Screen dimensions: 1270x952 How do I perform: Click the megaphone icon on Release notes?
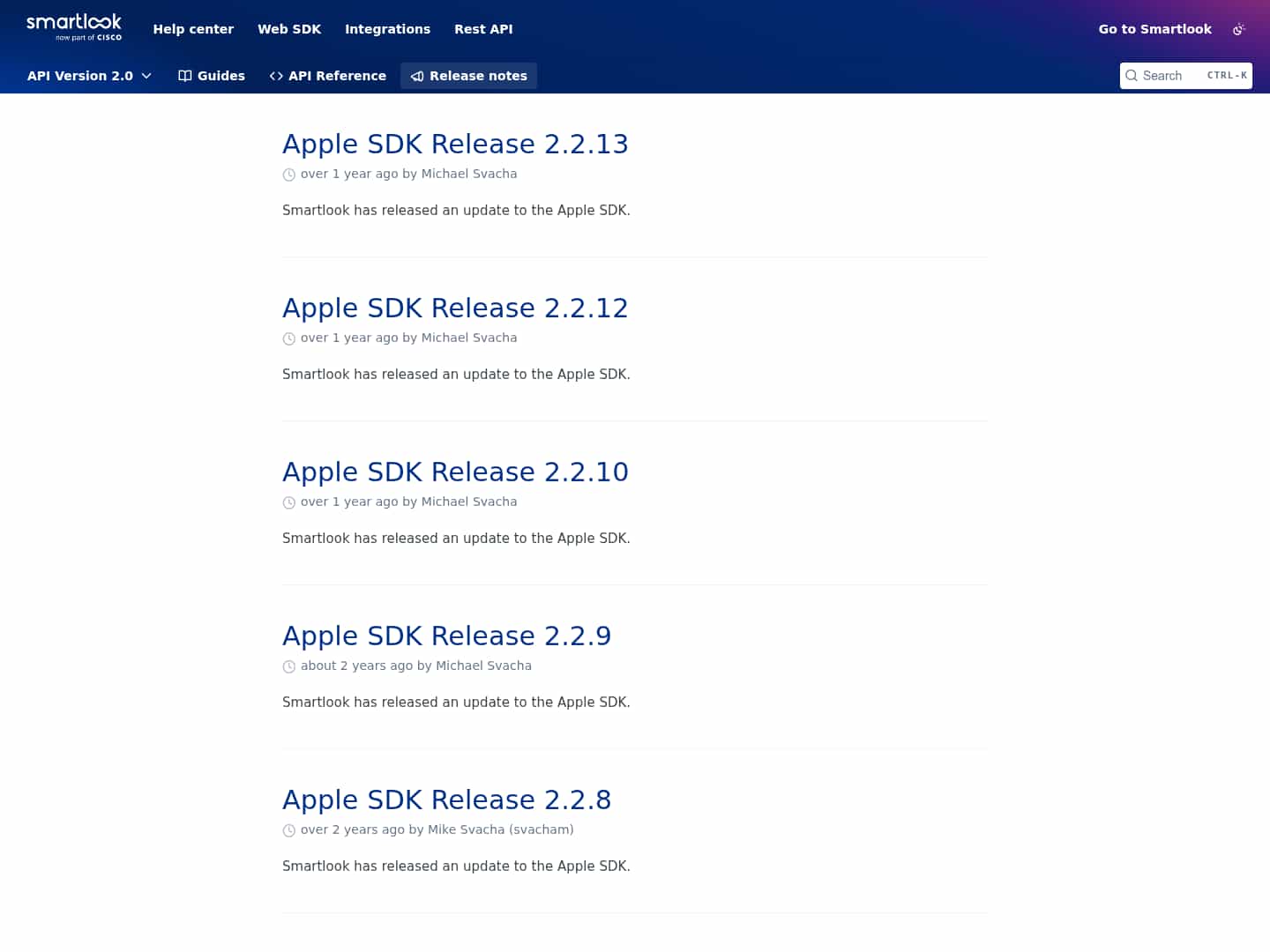point(417,77)
